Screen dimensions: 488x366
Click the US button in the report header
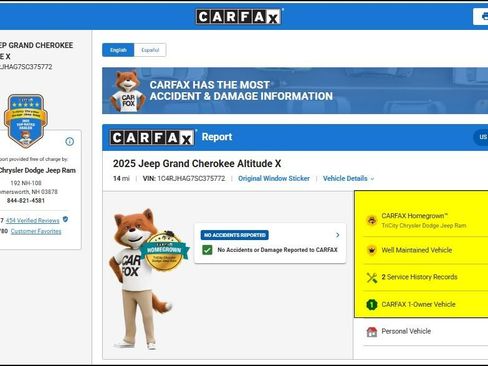click(481, 137)
